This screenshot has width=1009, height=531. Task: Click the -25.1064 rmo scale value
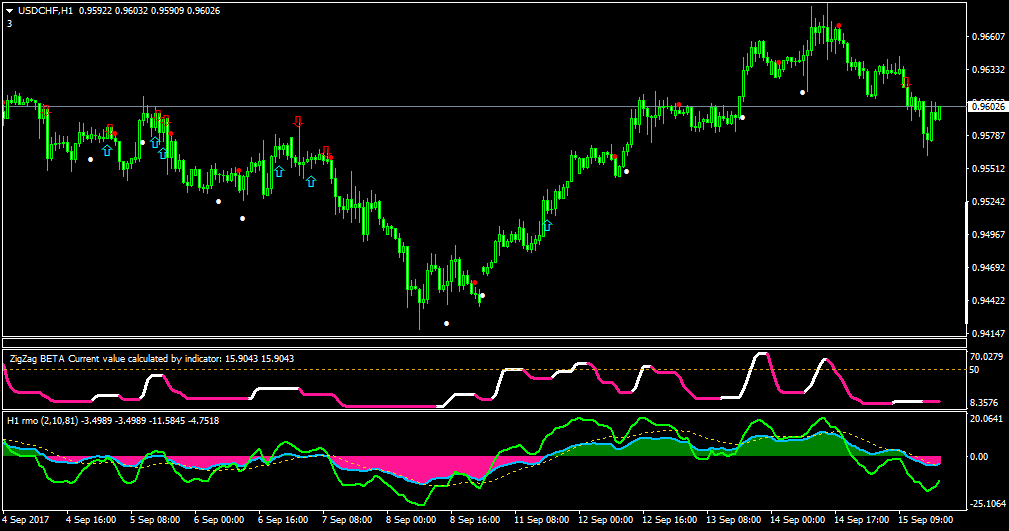988,503
